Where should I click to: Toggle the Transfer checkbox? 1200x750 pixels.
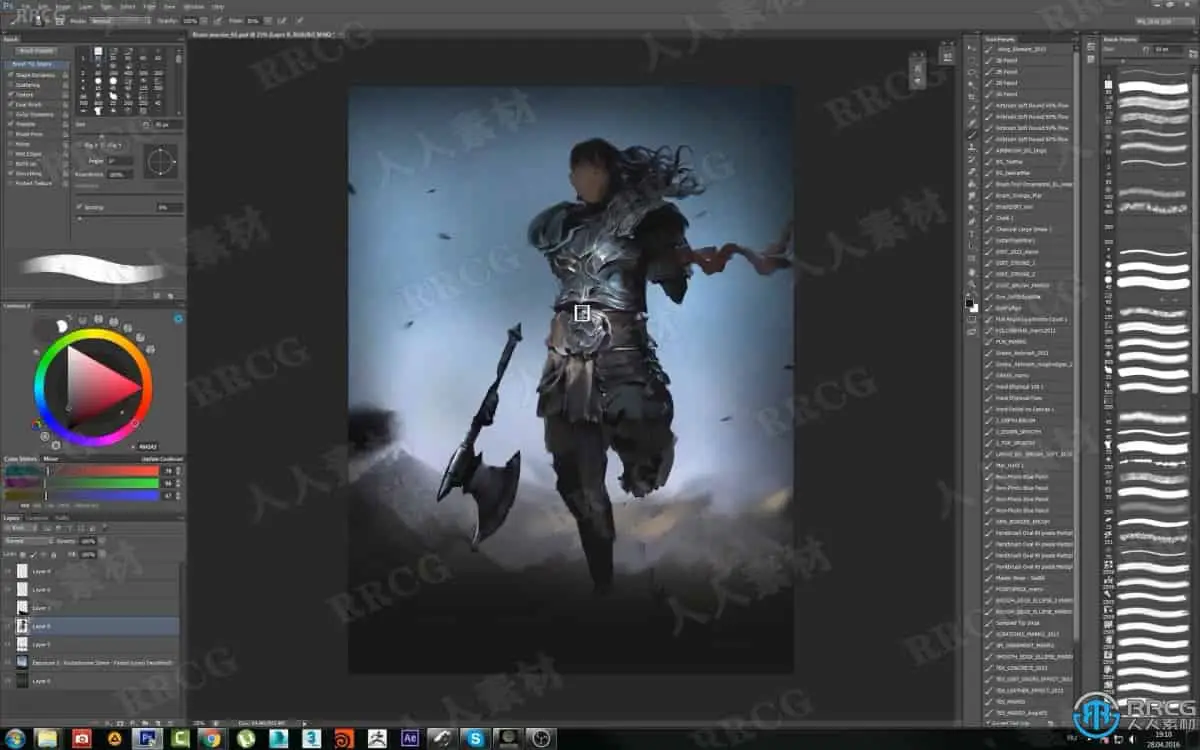(10, 124)
